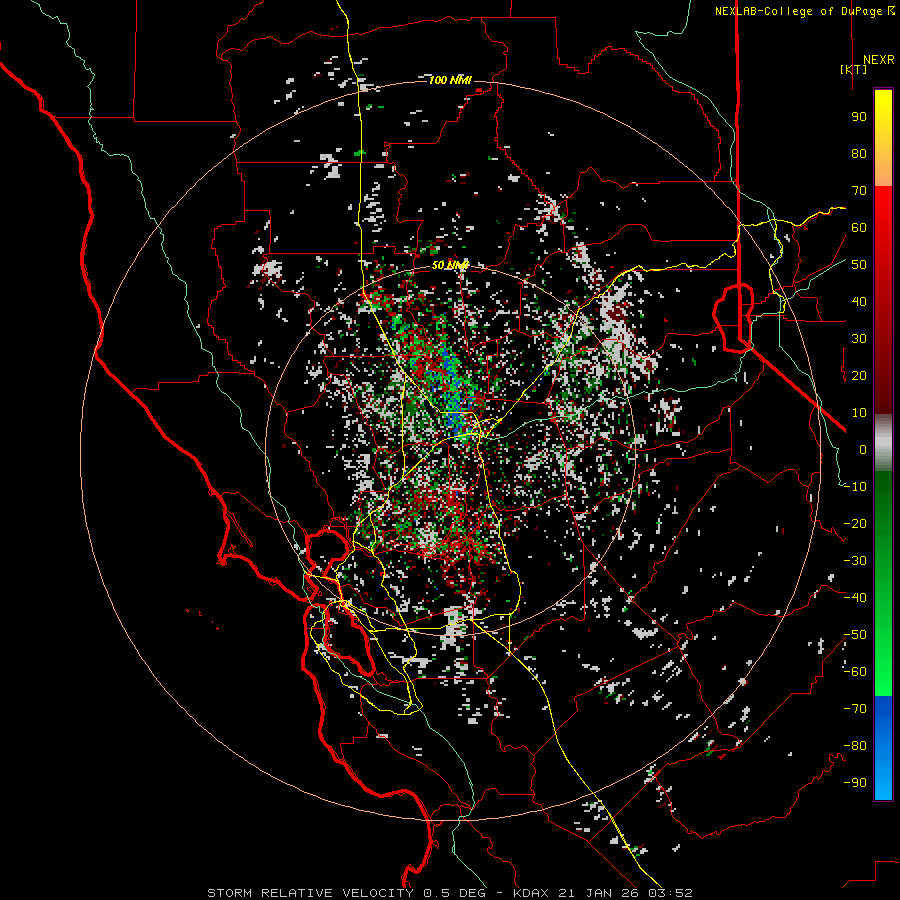Click the -10 value on the velocity scale
Viewport: 900px width, 900px height.
[855, 487]
